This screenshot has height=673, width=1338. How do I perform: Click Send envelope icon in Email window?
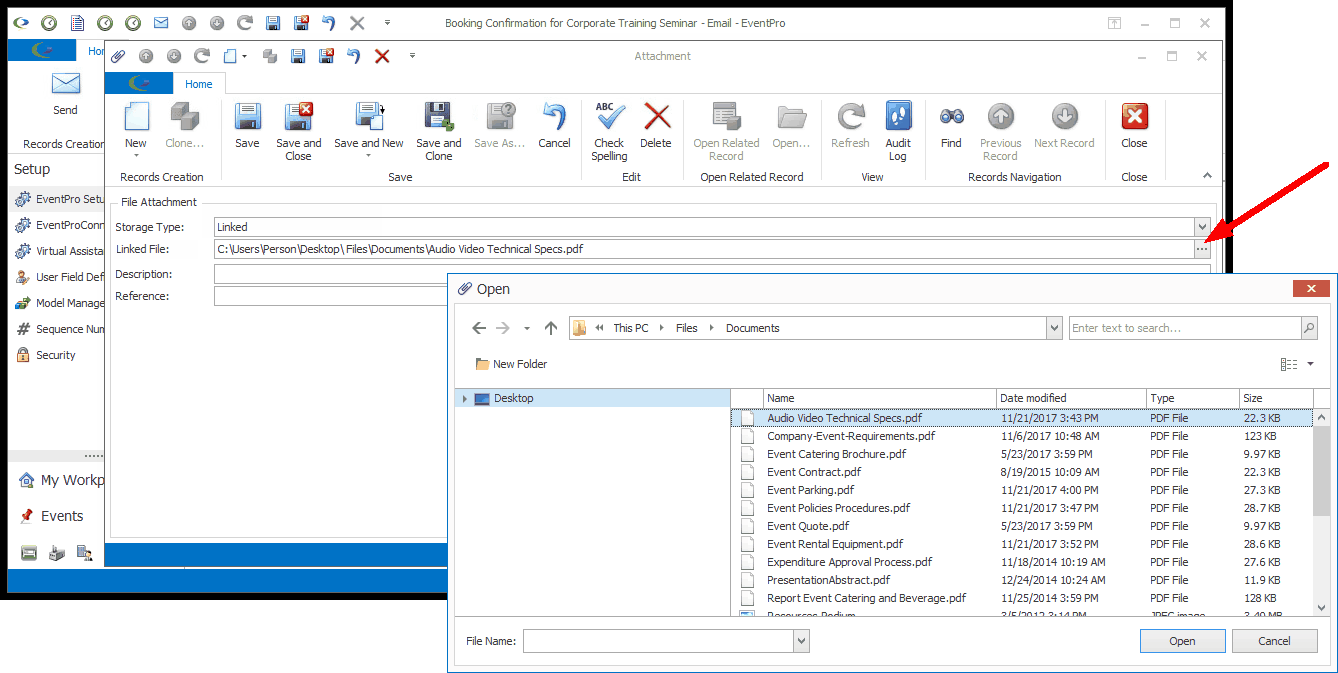click(x=65, y=84)
